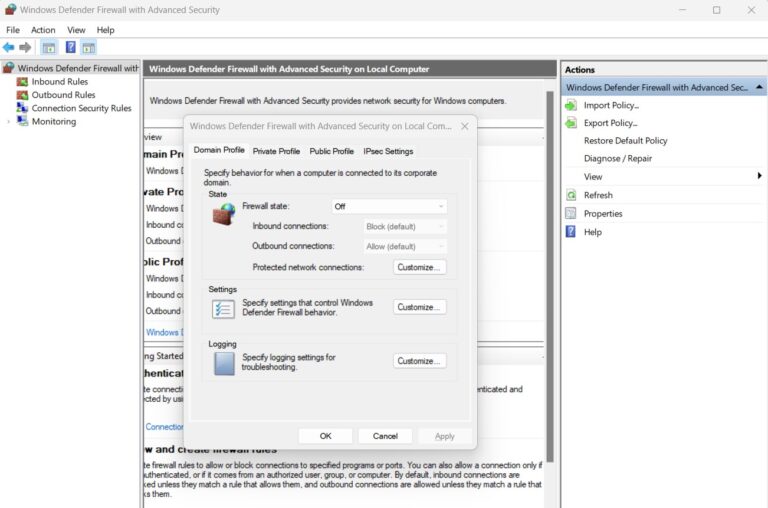The height and width of the screenshot is (508, 768).
Task: Click the Export Policy green icon
Action: click(x=571, y=123)
